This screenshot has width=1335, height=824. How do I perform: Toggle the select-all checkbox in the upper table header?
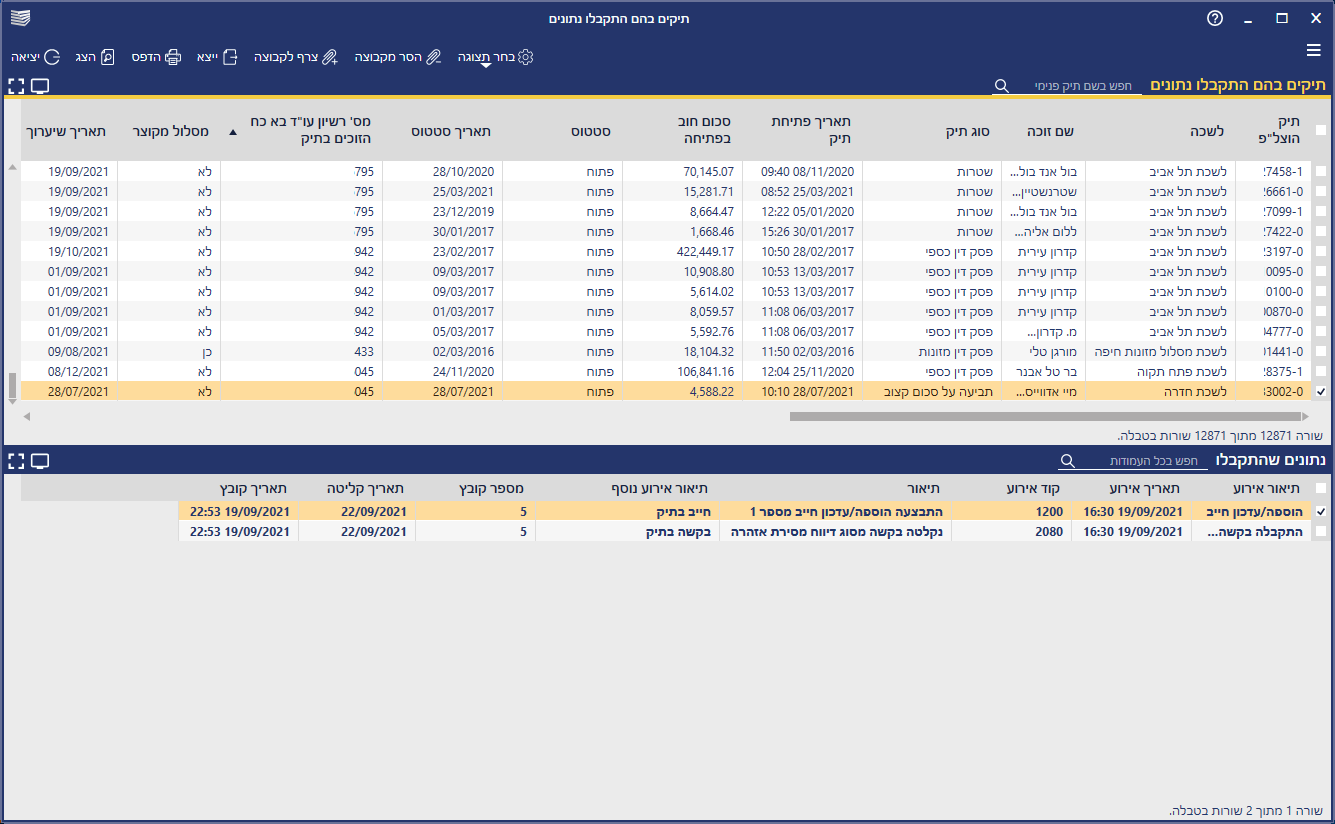pos(1321,130)
